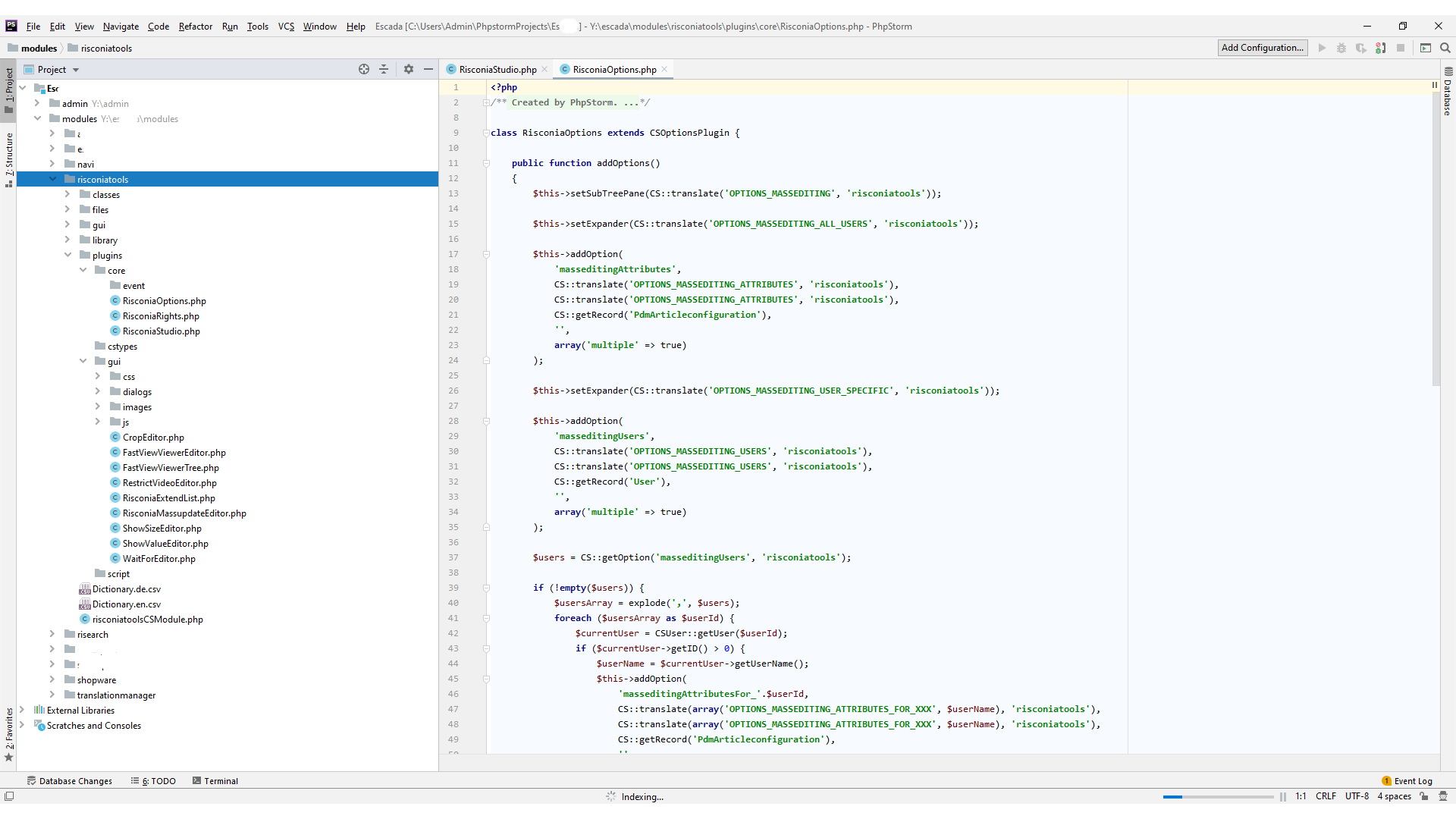Click the indexing progress bar
This screenshot has height=819, width=1456.
click(1218, 797)
